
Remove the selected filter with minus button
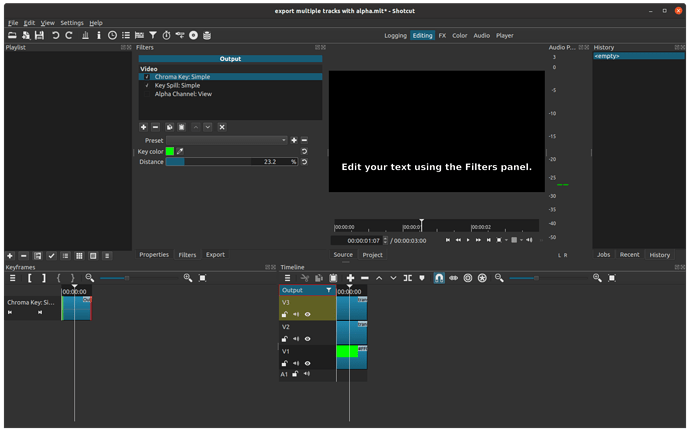coord(155,127)
